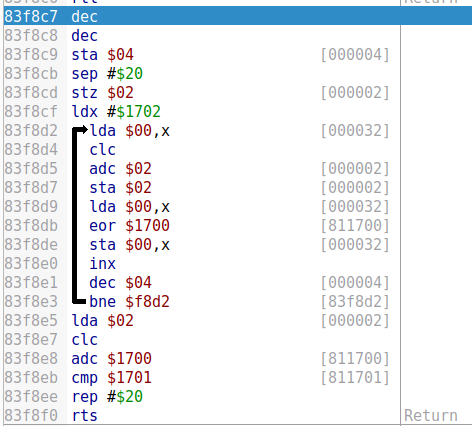Screen dimensions: 472x426
Task: Select the 'sep #$20' instruction row
Action: coord(107,73)
